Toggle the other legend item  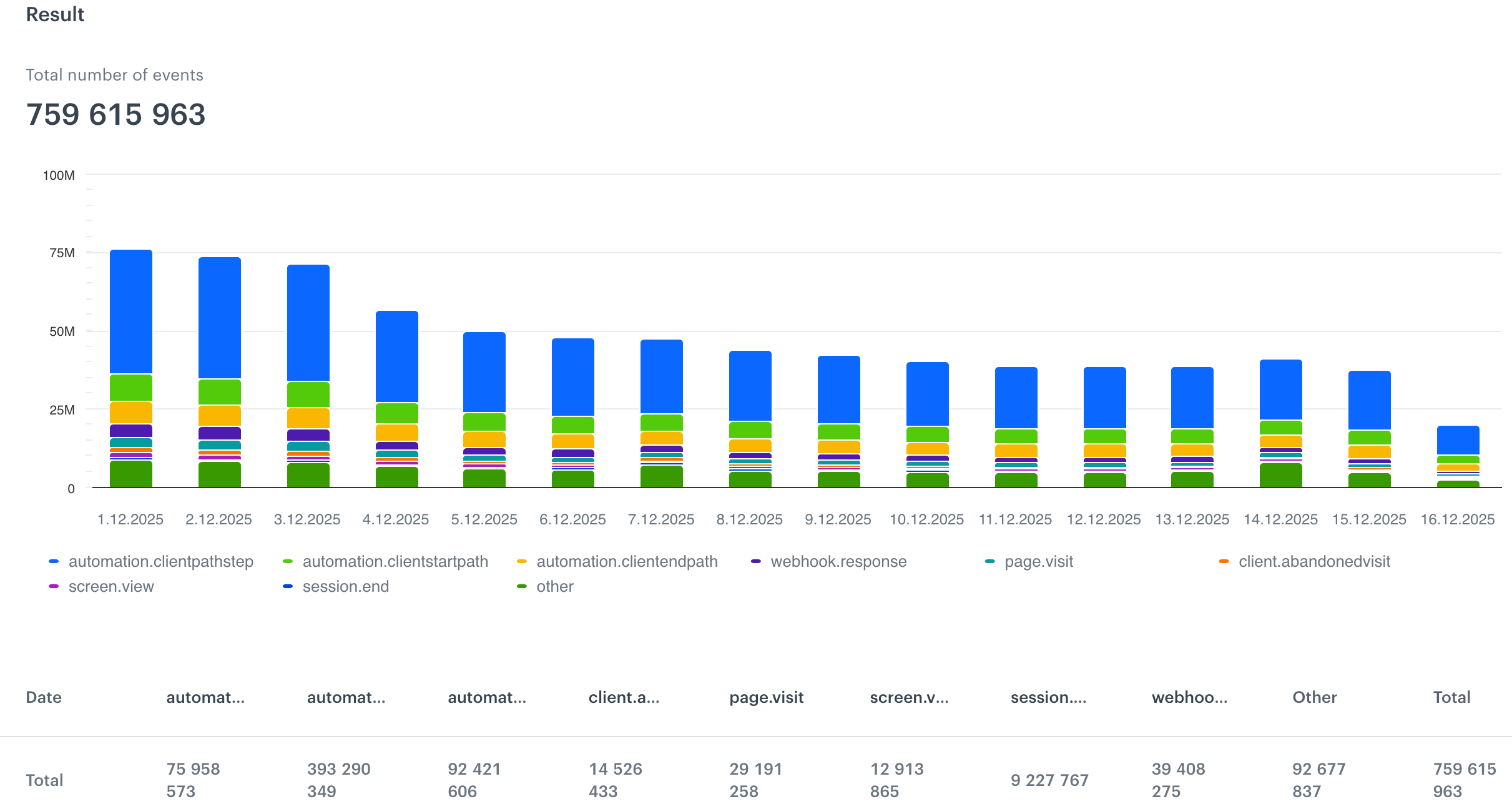(x=554, y=586)
